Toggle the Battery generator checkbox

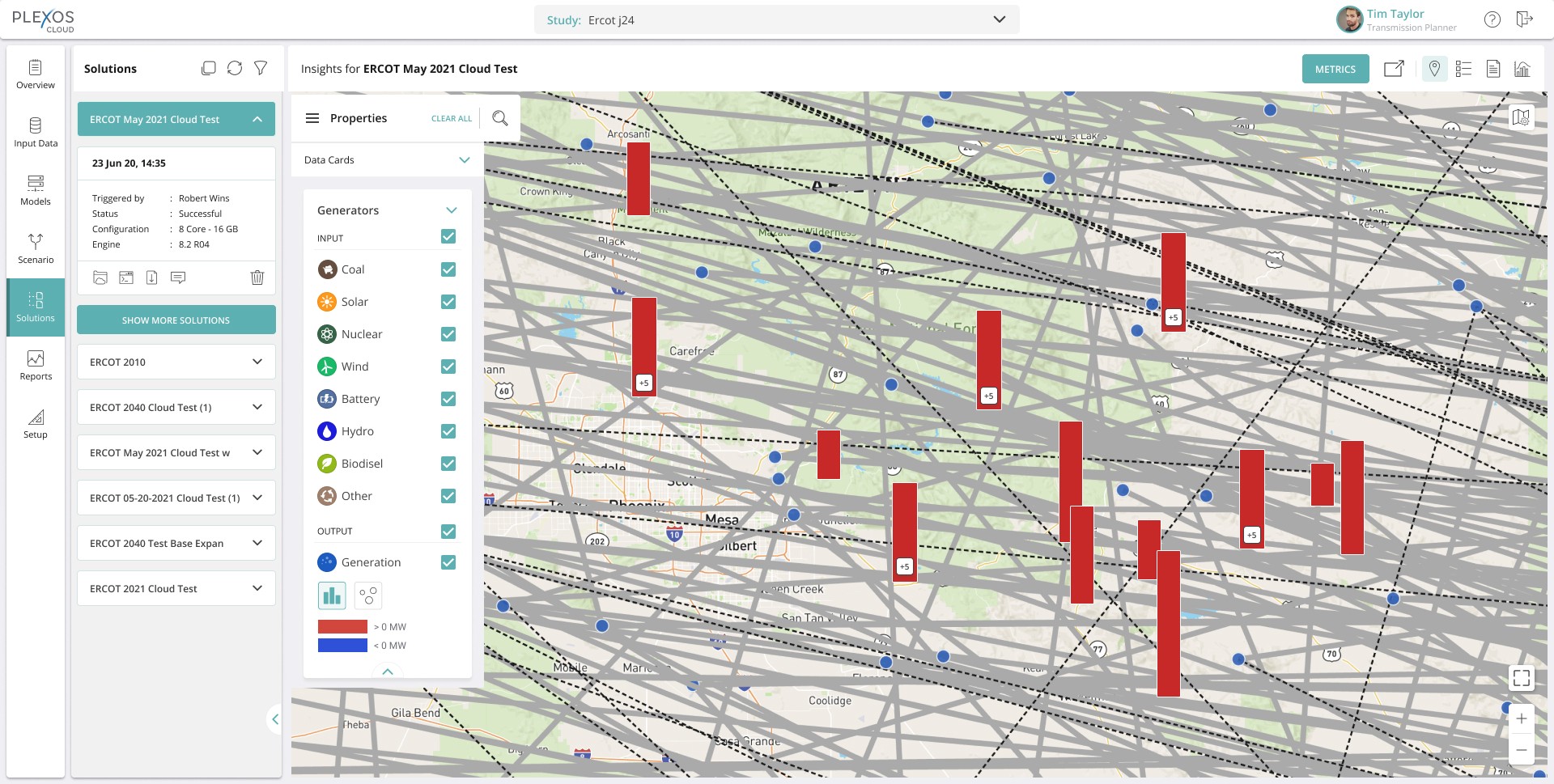click(x=448, y=399)
